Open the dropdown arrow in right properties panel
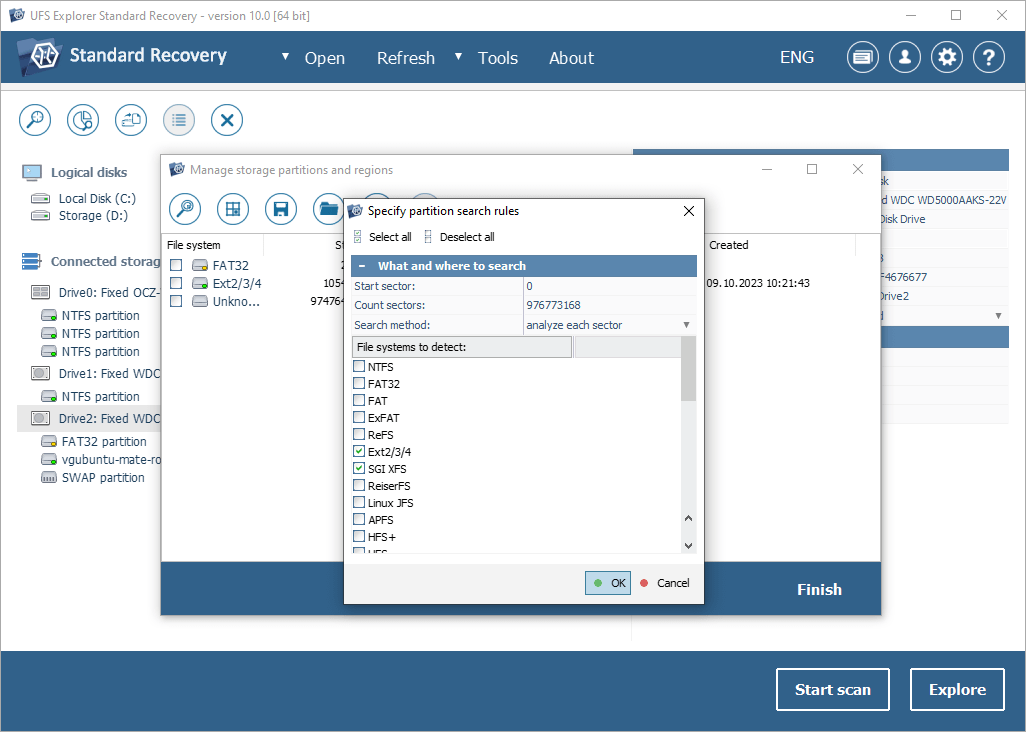The width and height of the screenshot is (1026, 732). (999, 316)
